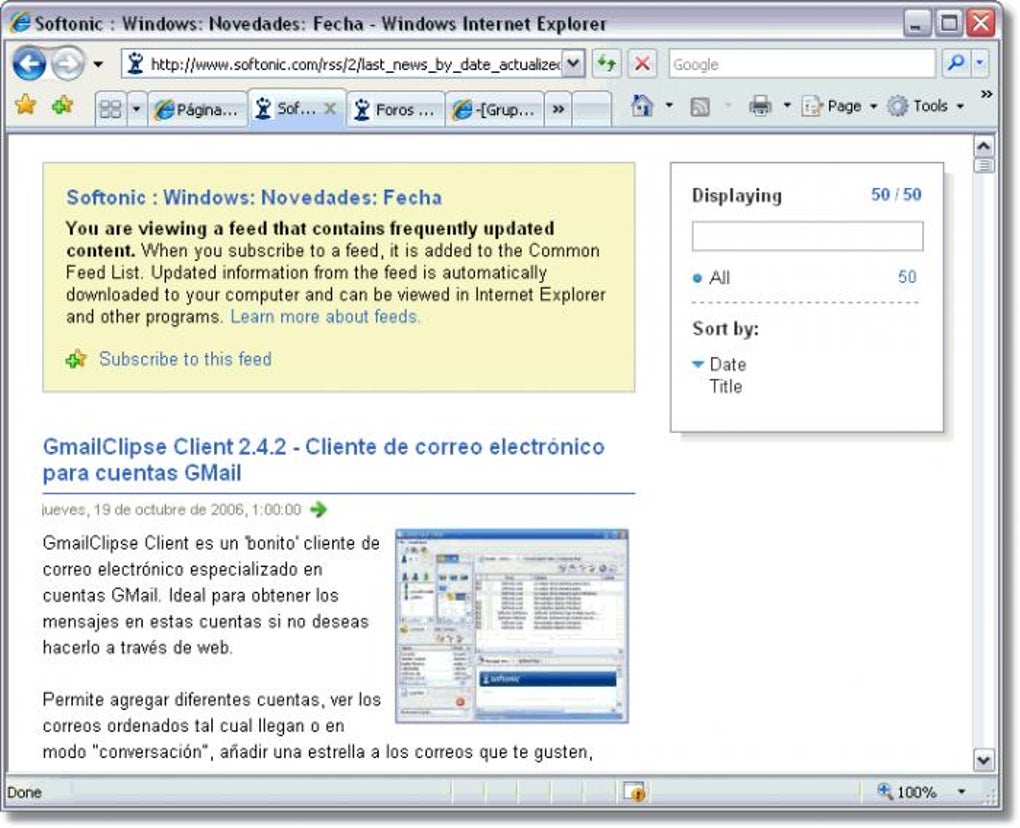This screenshot has width=1020, height=828.
Task: Open search provider options dropdown
Action: 980,63
